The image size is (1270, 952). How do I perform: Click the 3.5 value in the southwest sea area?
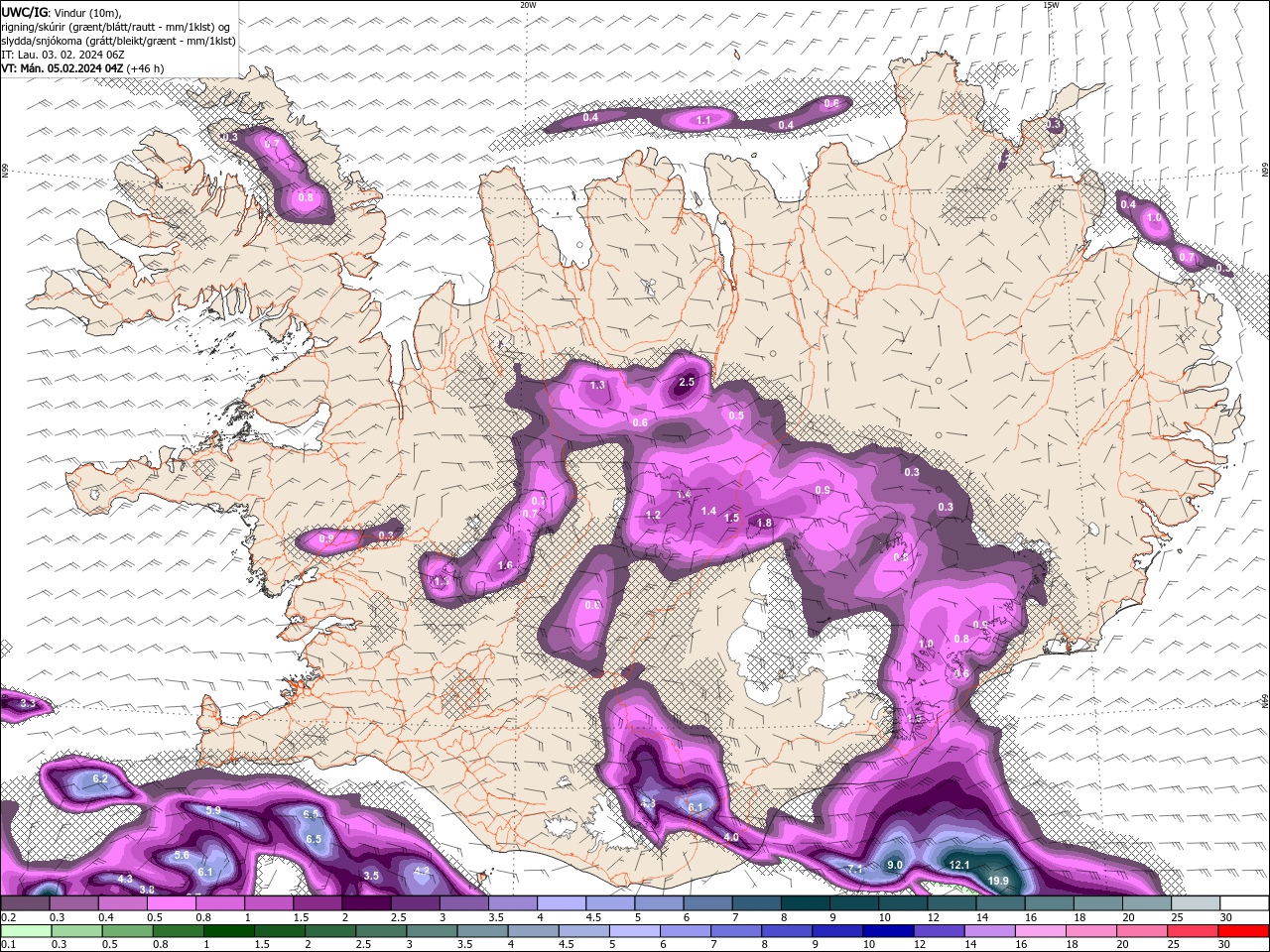tap(371, 876)
